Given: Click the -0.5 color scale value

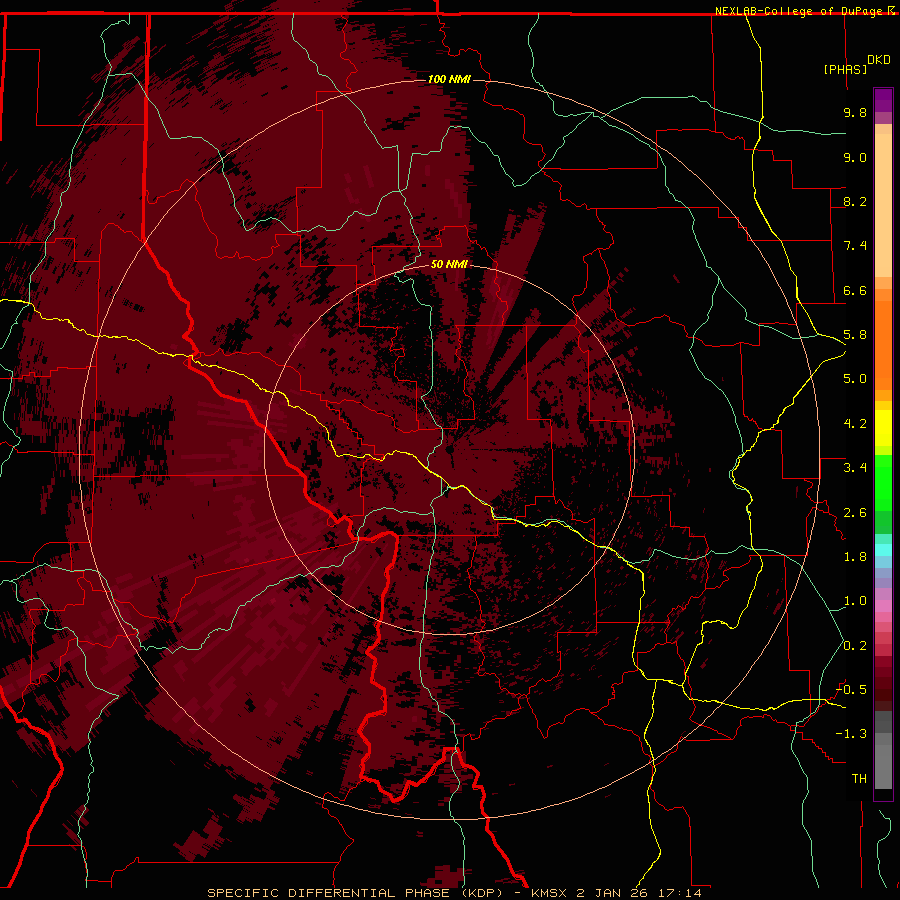Looking at the screenshot, I should pos(851,690).
